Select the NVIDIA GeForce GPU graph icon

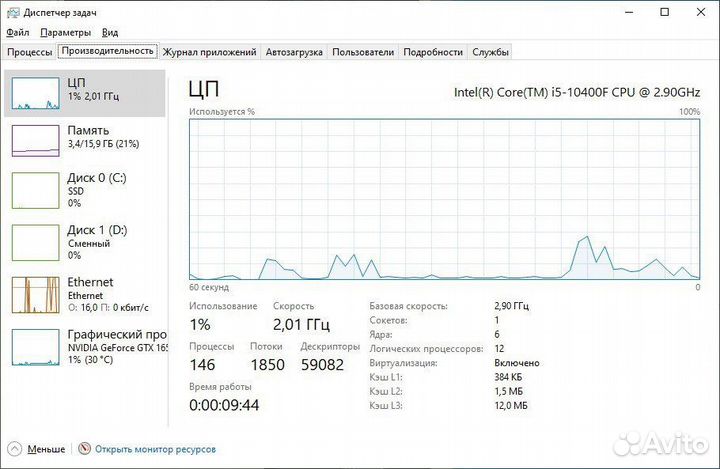click(35, 346)
